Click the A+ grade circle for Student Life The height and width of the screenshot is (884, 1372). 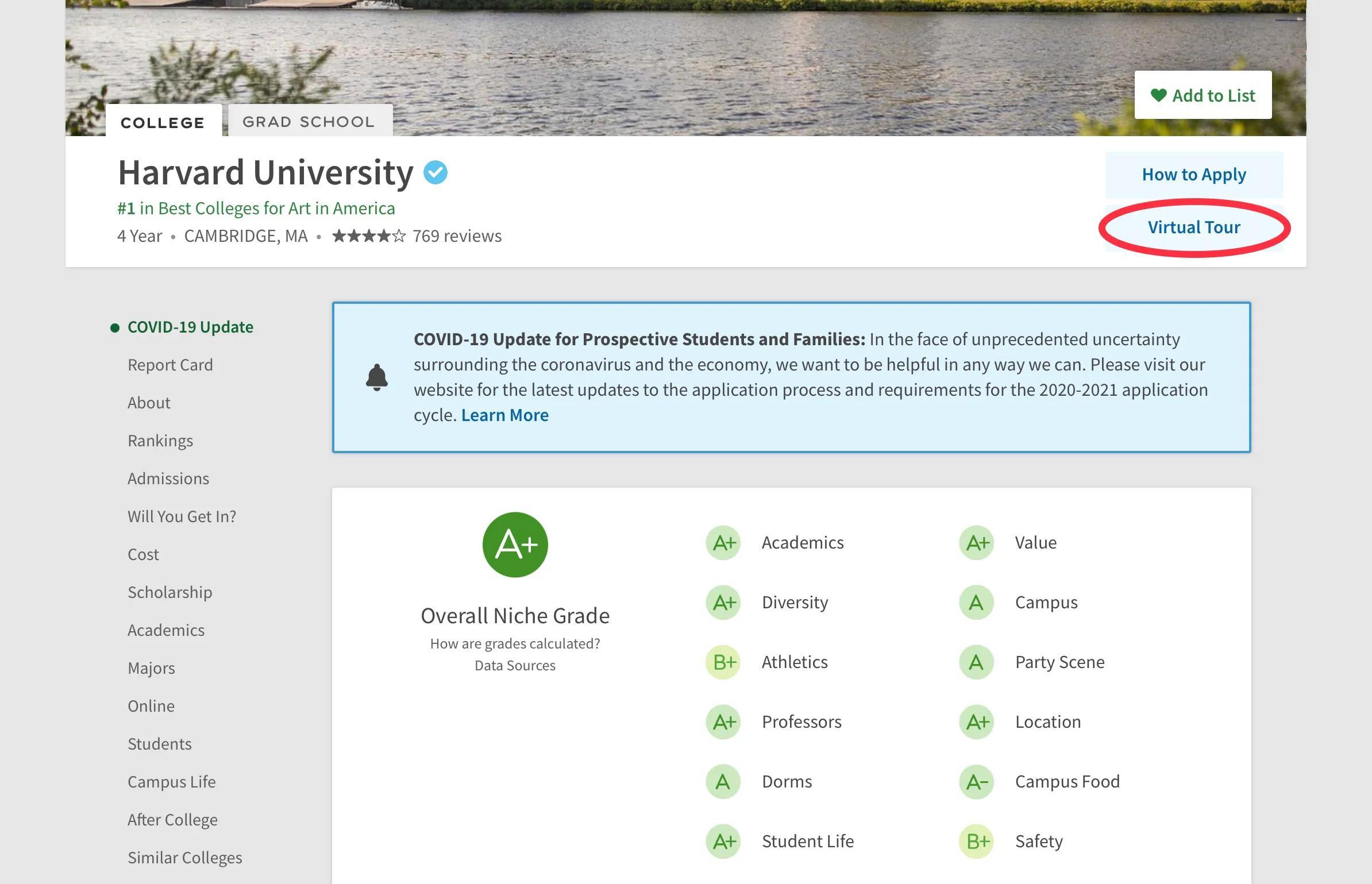(723, 841)
